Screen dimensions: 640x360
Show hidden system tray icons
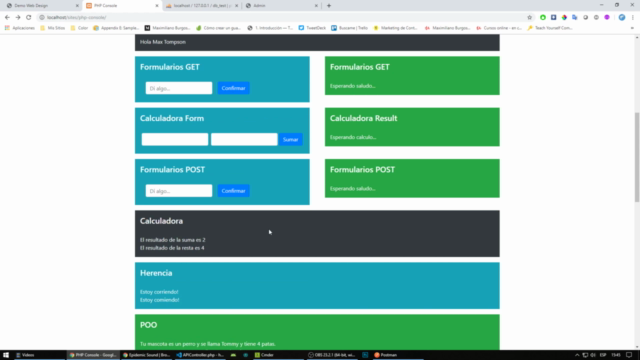[x=577, y=355]
